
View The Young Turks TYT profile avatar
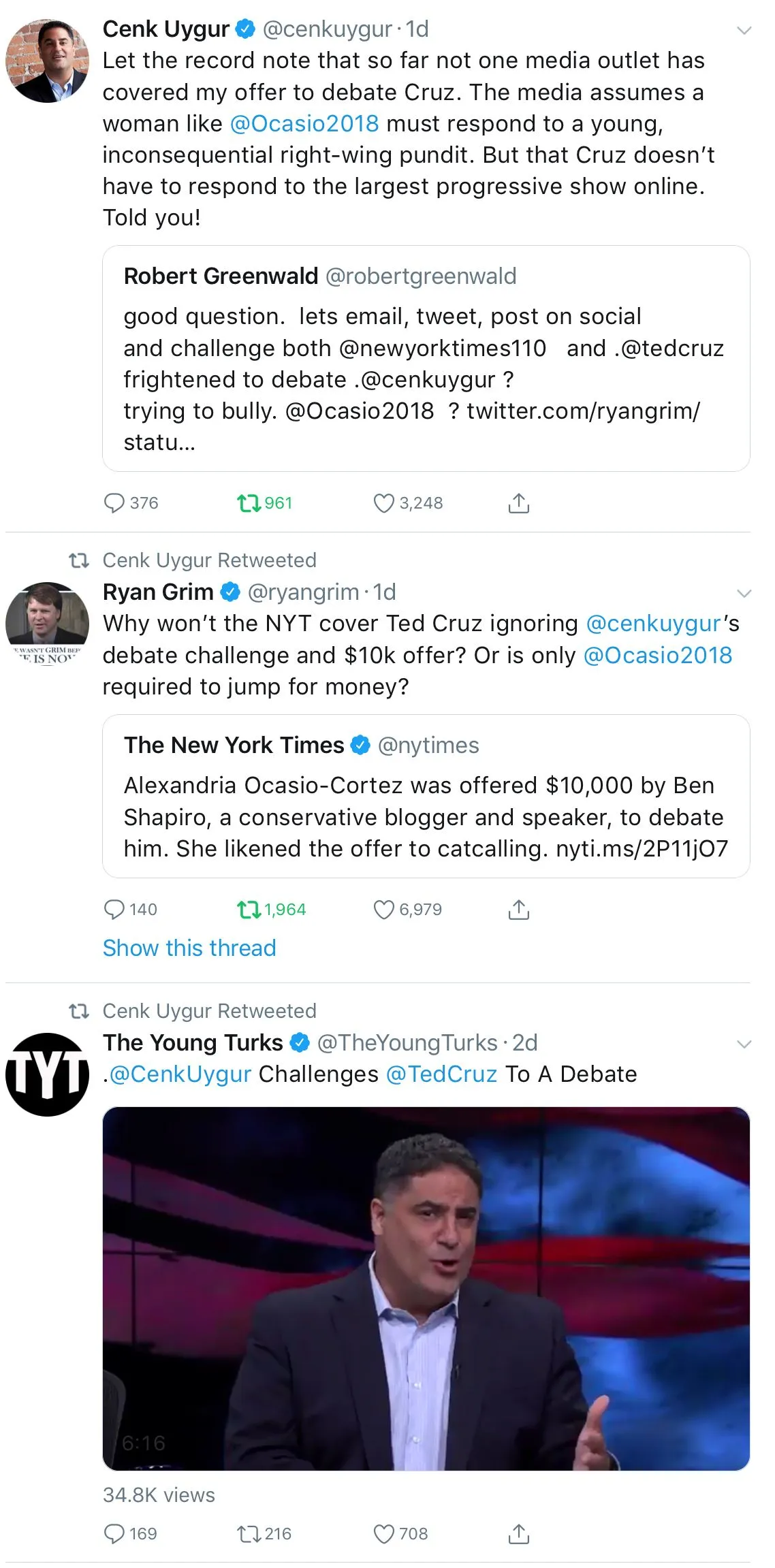tap(47, 1074)
